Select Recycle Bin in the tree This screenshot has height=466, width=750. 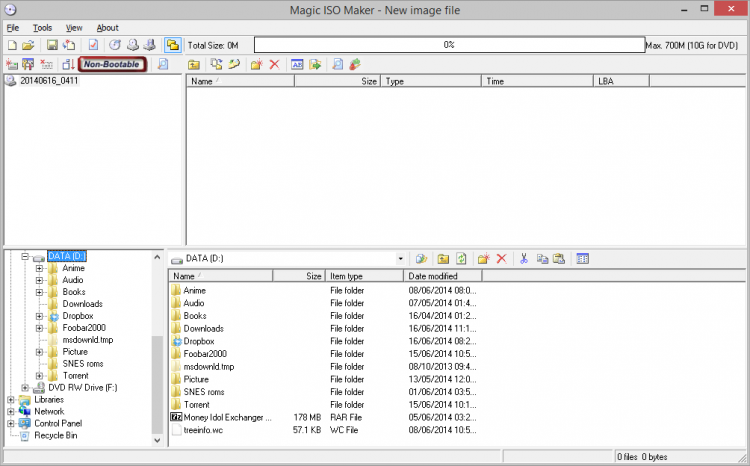pos(55,435)
